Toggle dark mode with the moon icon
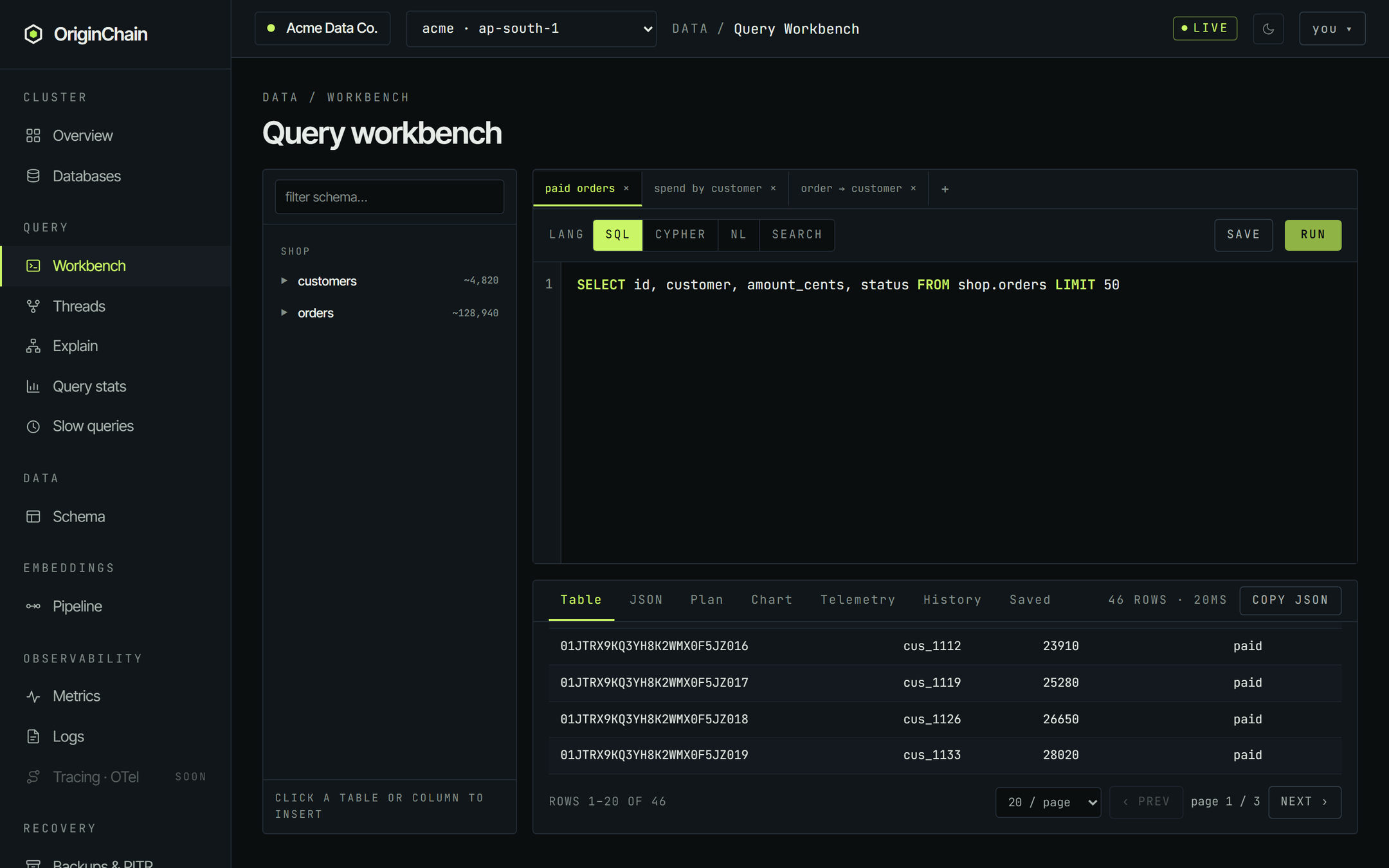The image size is (1389, 868). click(x=1268, y=28)
